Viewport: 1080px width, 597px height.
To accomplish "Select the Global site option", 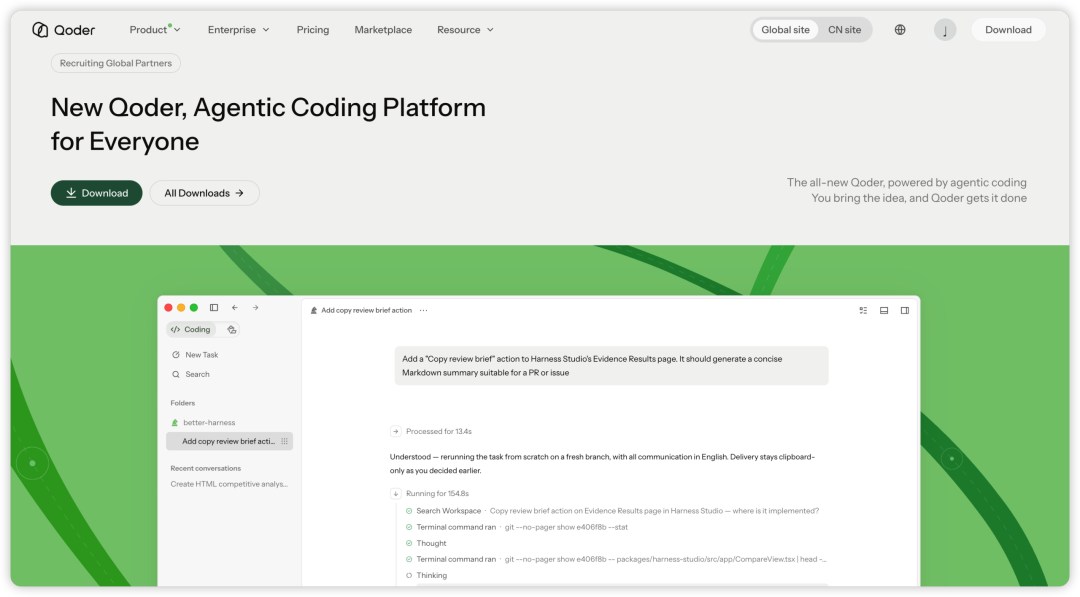I will pyautogui.click(x=785, y=30).
